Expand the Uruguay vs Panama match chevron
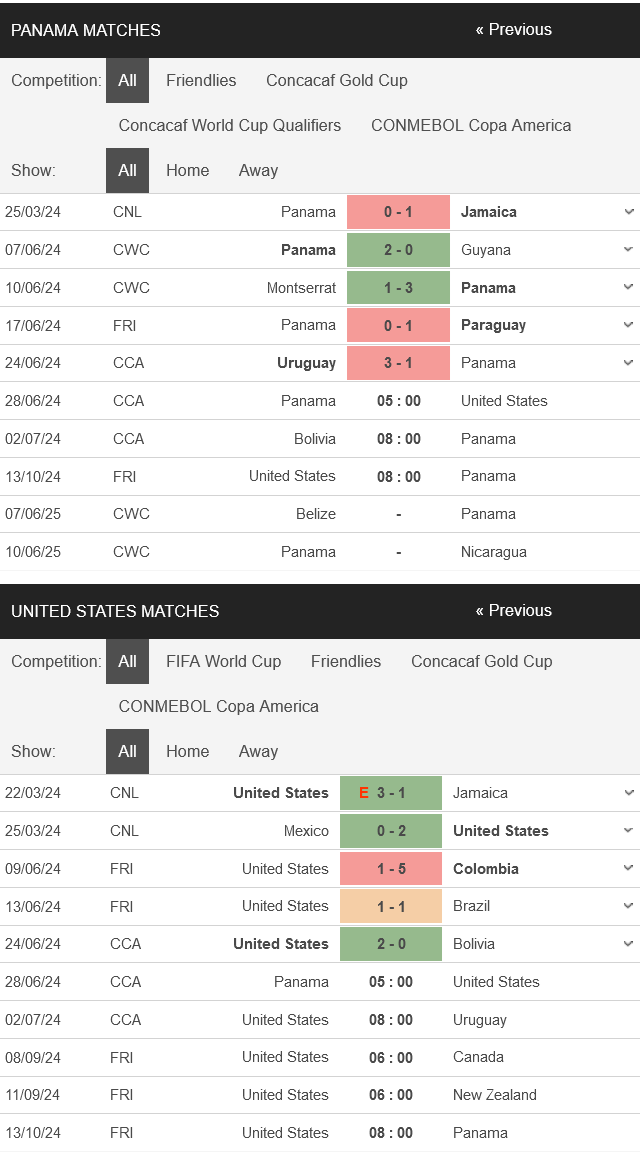This screenshot has width=640, height=1163. [629, 363]
